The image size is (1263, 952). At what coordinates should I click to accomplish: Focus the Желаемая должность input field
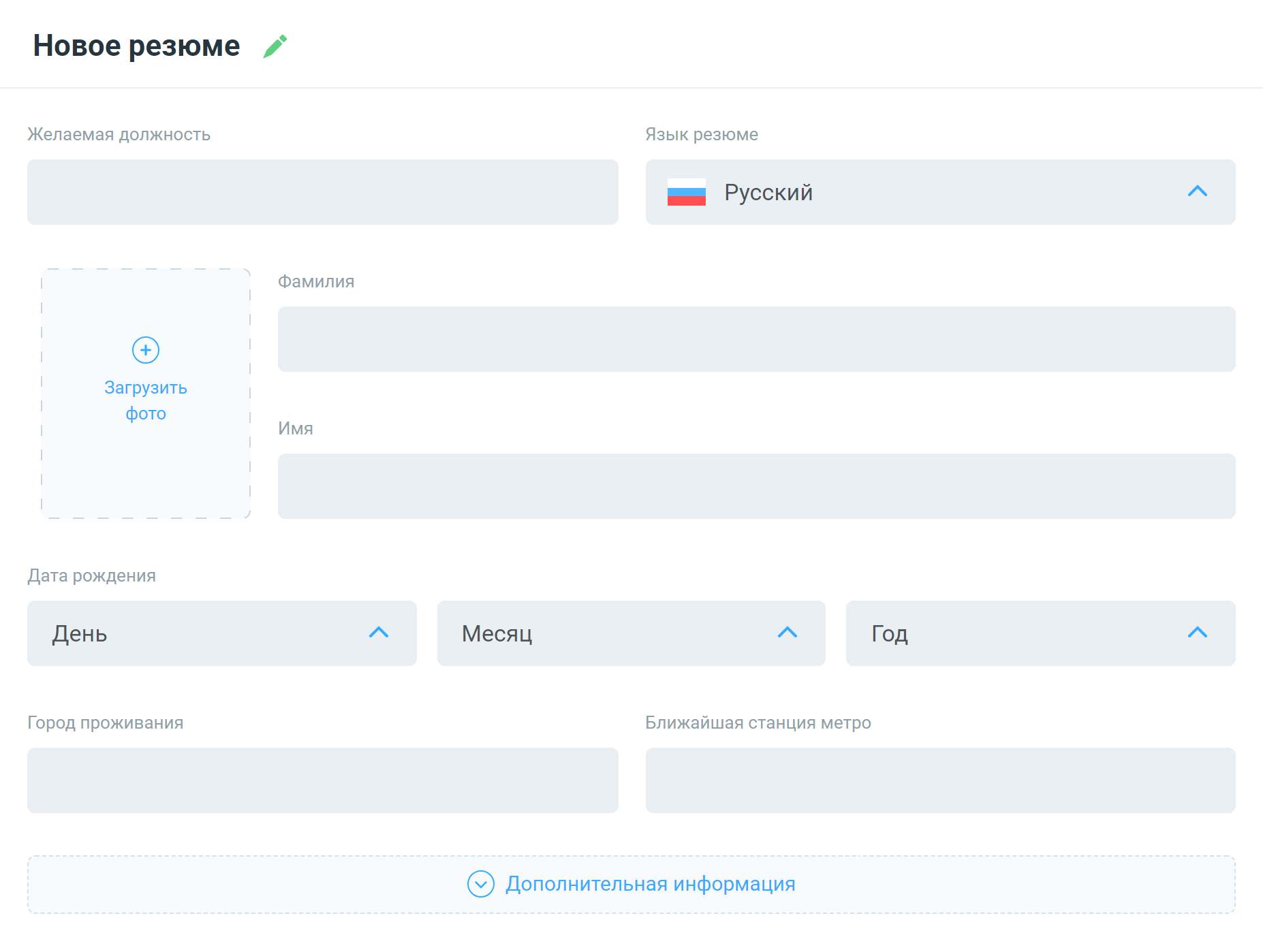(322, 192)
